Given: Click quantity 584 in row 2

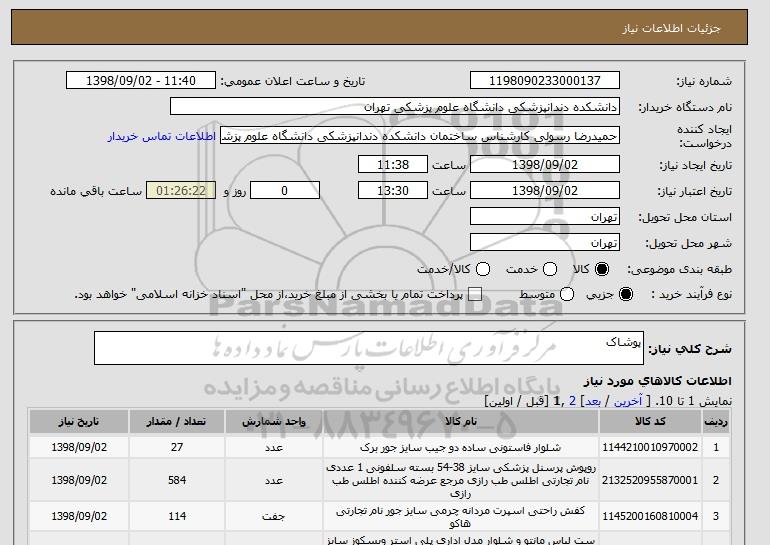Looking at the screenshot, I should (177, 480).
